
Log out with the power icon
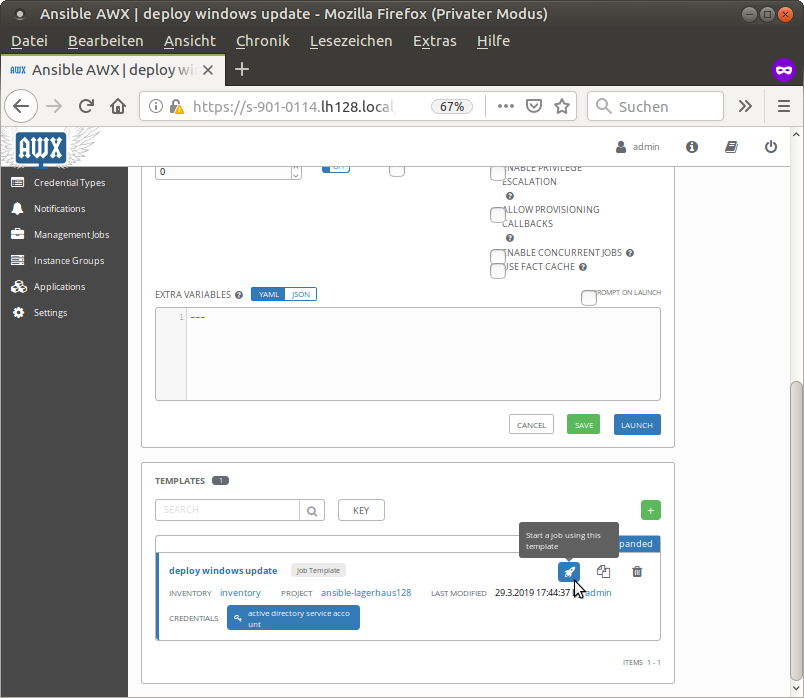(771, 147)
